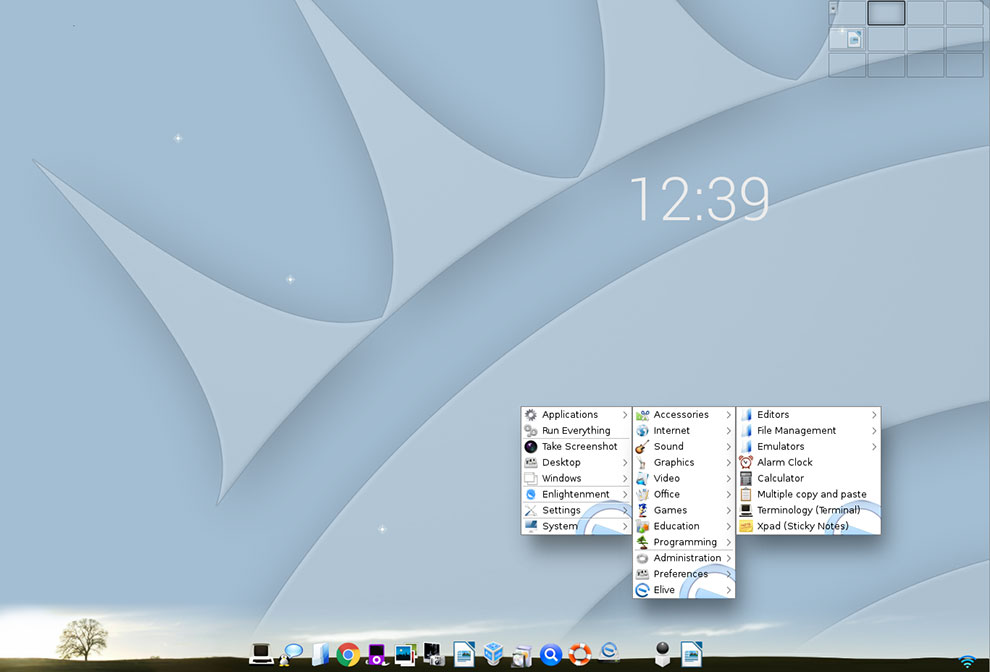The image size is (990, 672).
Task: Open the photo viewer dock icon
Action: pyautogui.click(x=405, y=655)
